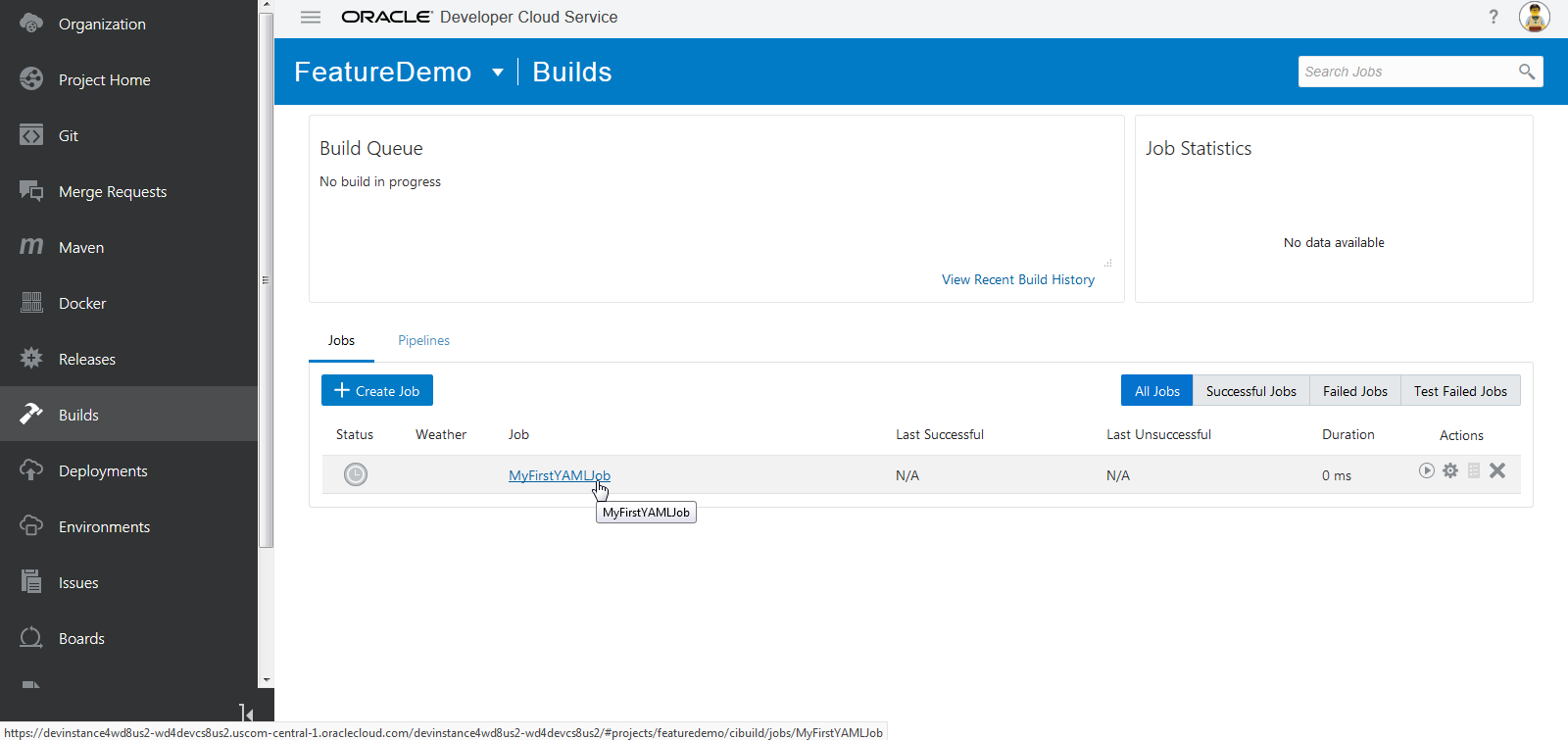Click the search magnifier icon
Image resolution: width=1568 pixels, height=740 pixels.
tap(1526, 72)
